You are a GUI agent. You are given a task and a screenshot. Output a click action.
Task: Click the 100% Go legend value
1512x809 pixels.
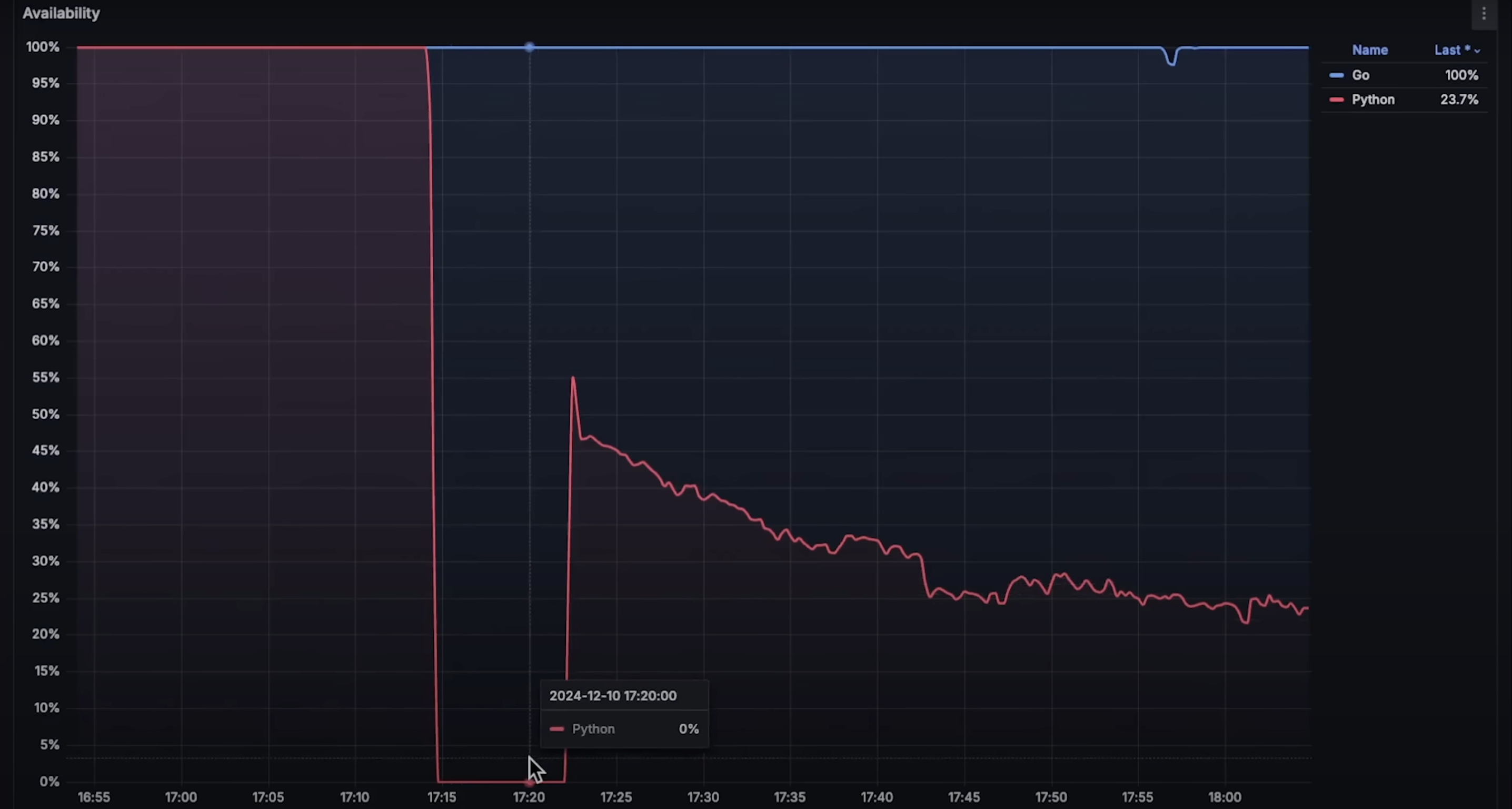tap(1461, 75)
